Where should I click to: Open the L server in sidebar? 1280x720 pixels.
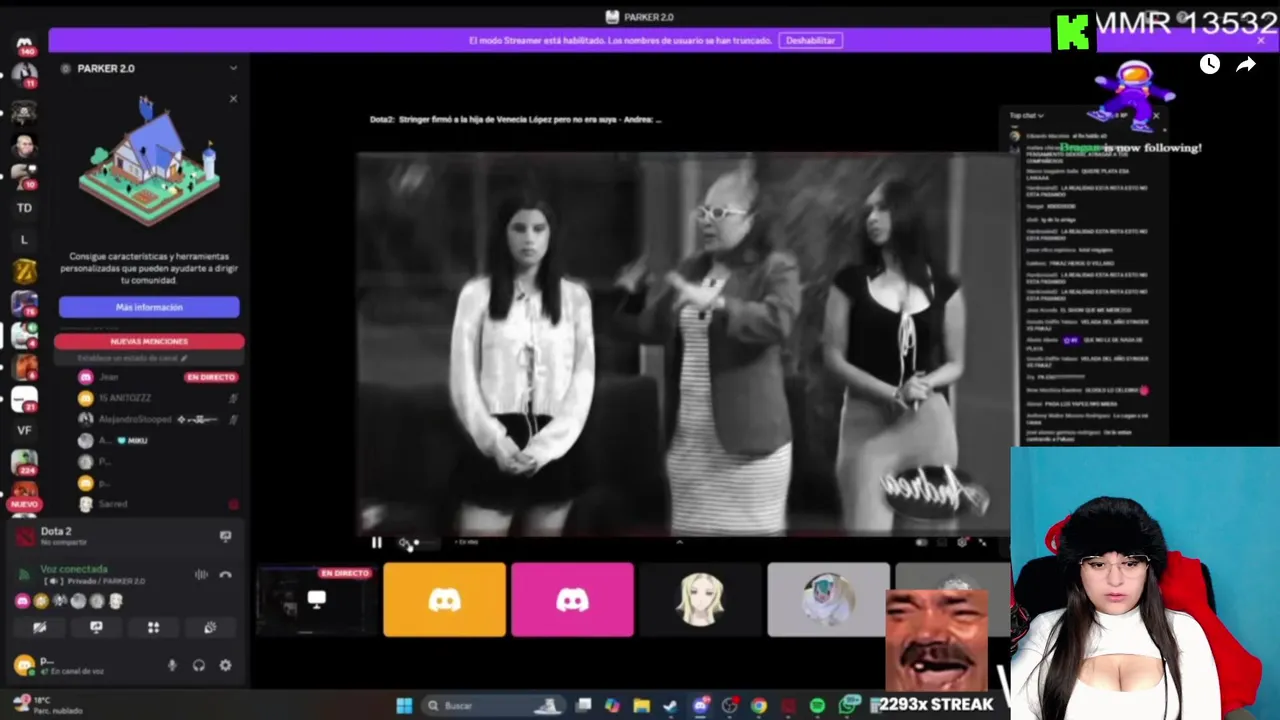[x=24, y=240]
